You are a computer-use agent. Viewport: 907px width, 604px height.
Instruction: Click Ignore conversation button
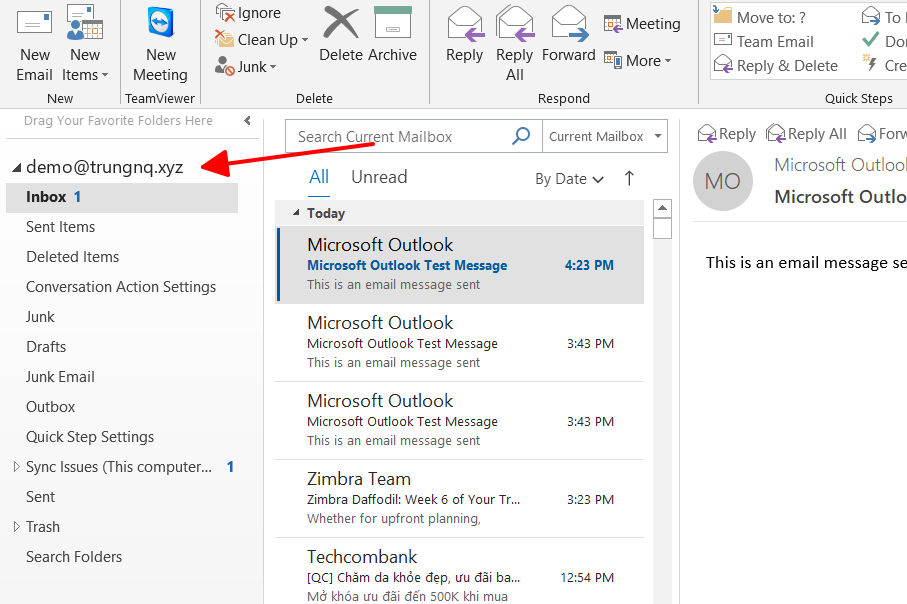(x=248, y=13)
